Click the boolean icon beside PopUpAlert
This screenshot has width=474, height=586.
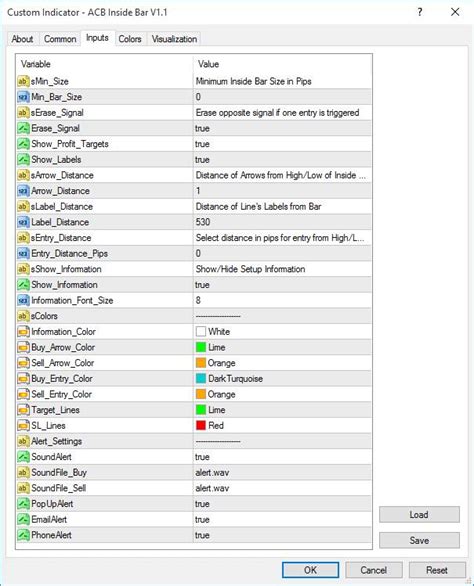pos(23,504)
